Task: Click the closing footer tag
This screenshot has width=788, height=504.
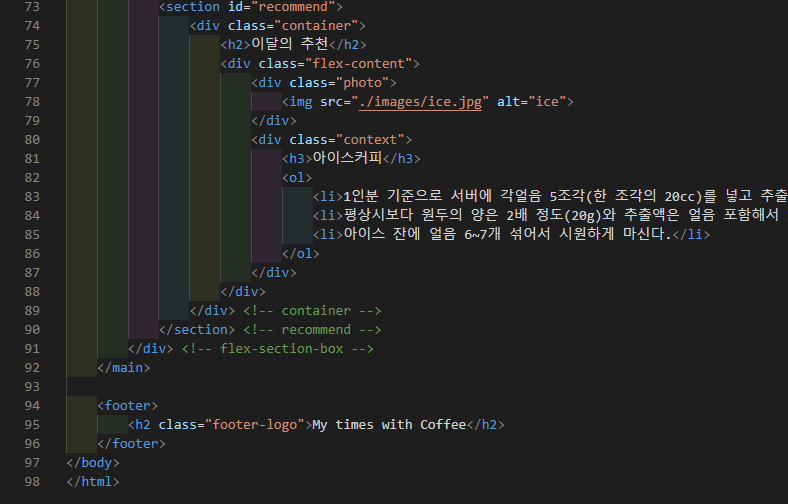Action: [x=131, y=444]
